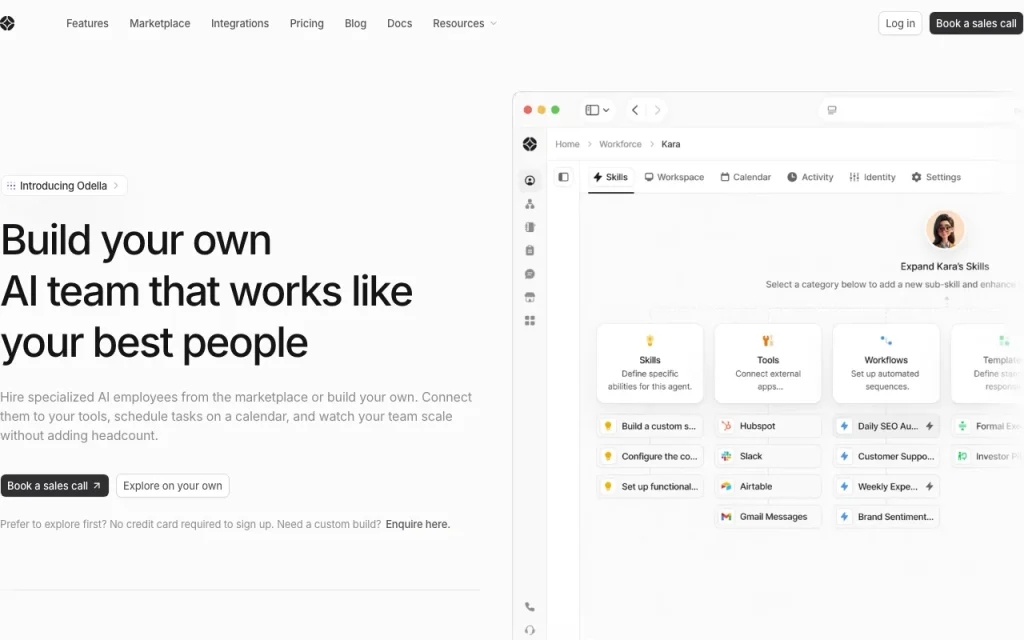Click the browser forward arrow in mockup
The height and width of the screenshot is (640, 1024).
coord(657,110)
